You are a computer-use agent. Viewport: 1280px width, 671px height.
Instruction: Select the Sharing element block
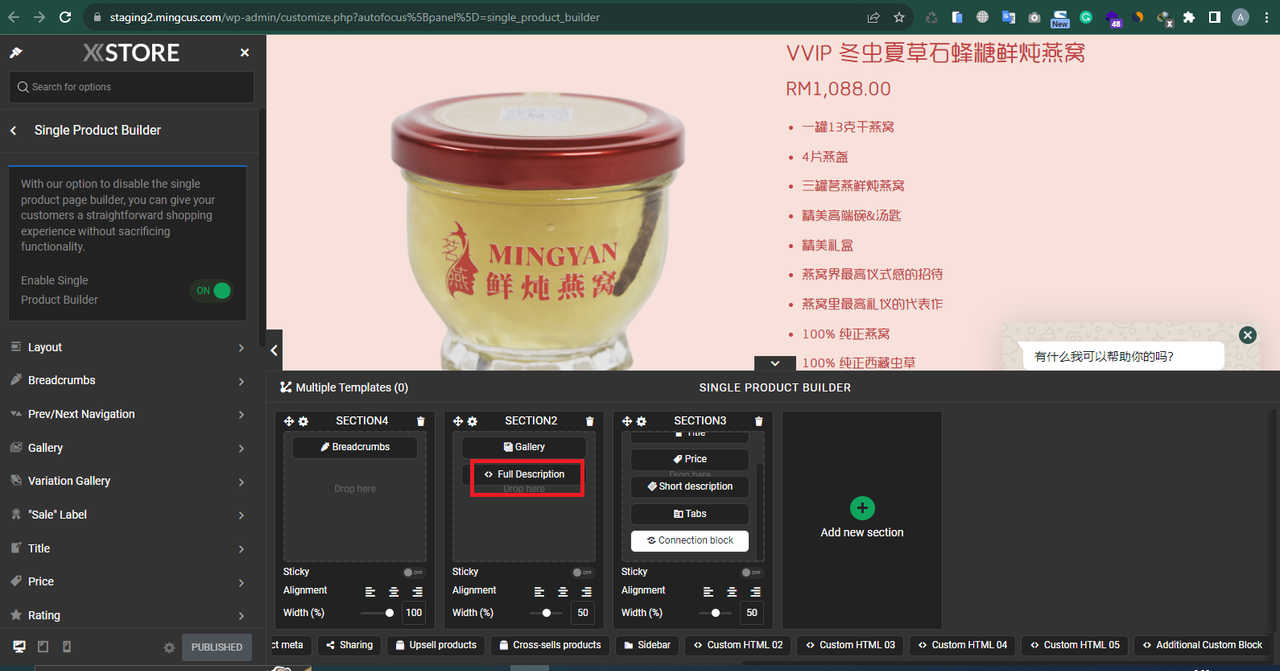350,645
